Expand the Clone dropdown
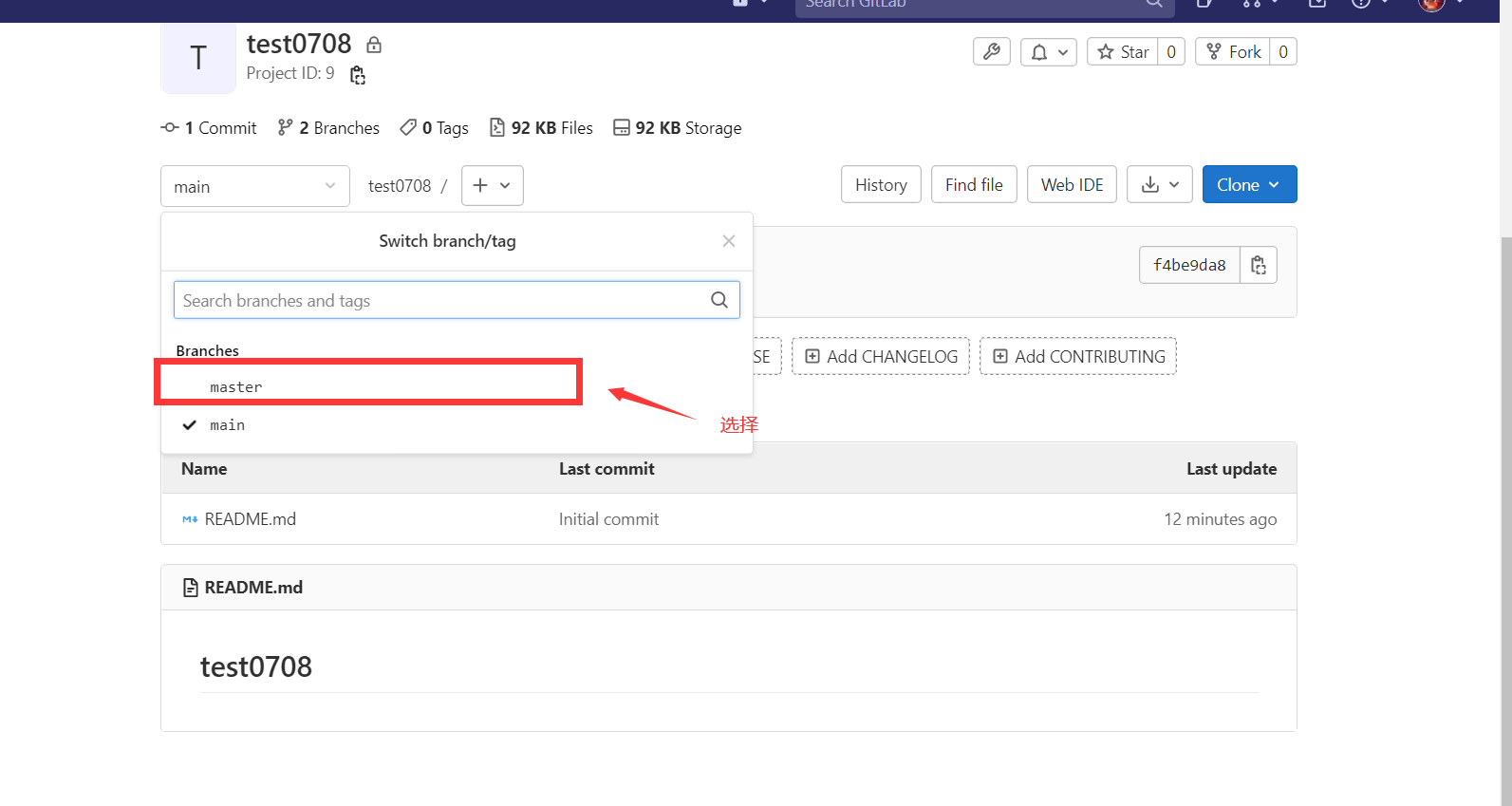This screenshot has height=806, width=1512. pos(1249,185)
